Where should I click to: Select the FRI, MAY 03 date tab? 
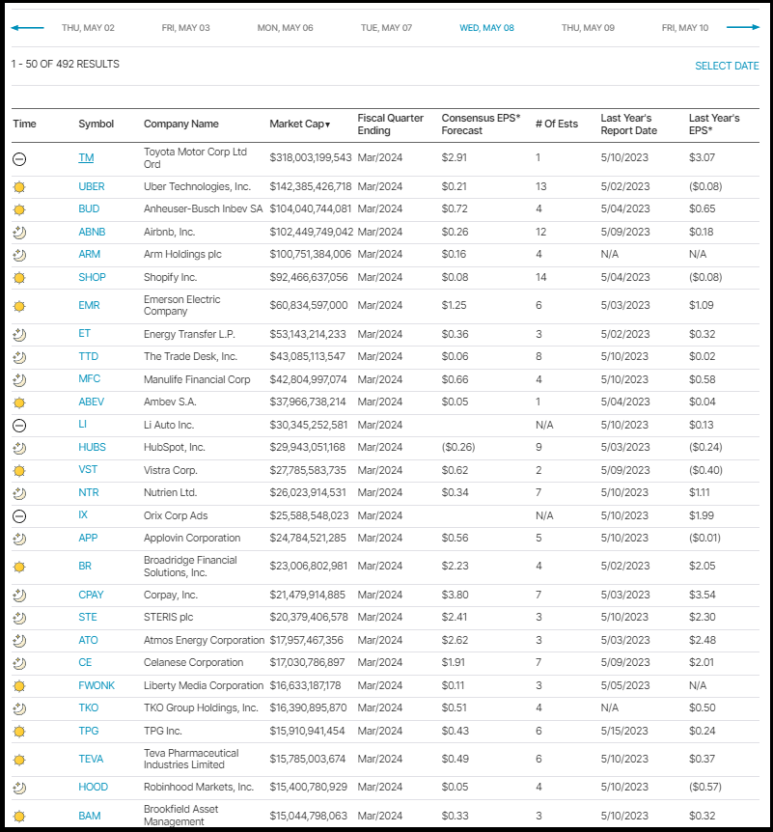[186, 28]
